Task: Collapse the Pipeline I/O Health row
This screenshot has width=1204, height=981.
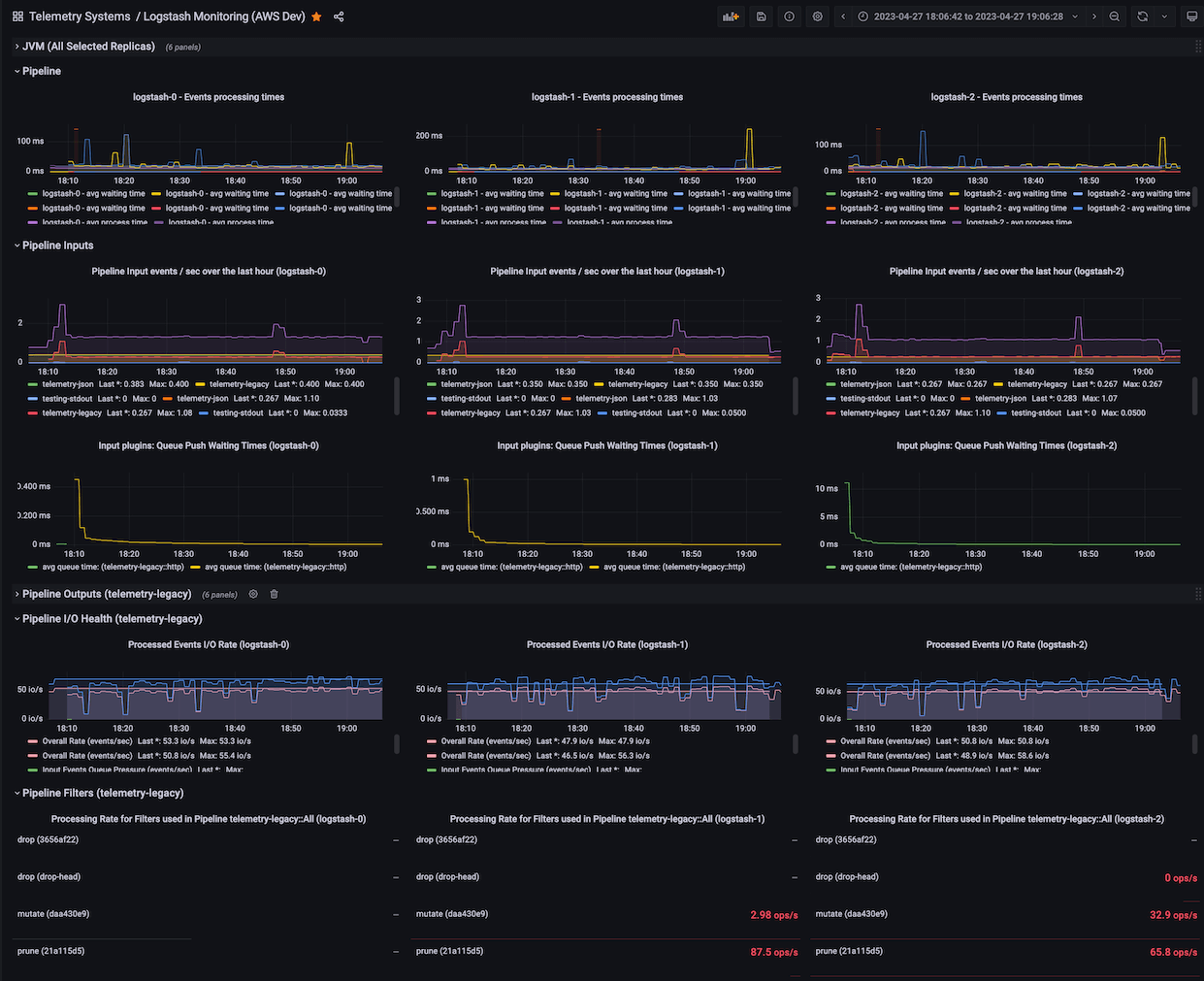Action: [x=110, y=619]
